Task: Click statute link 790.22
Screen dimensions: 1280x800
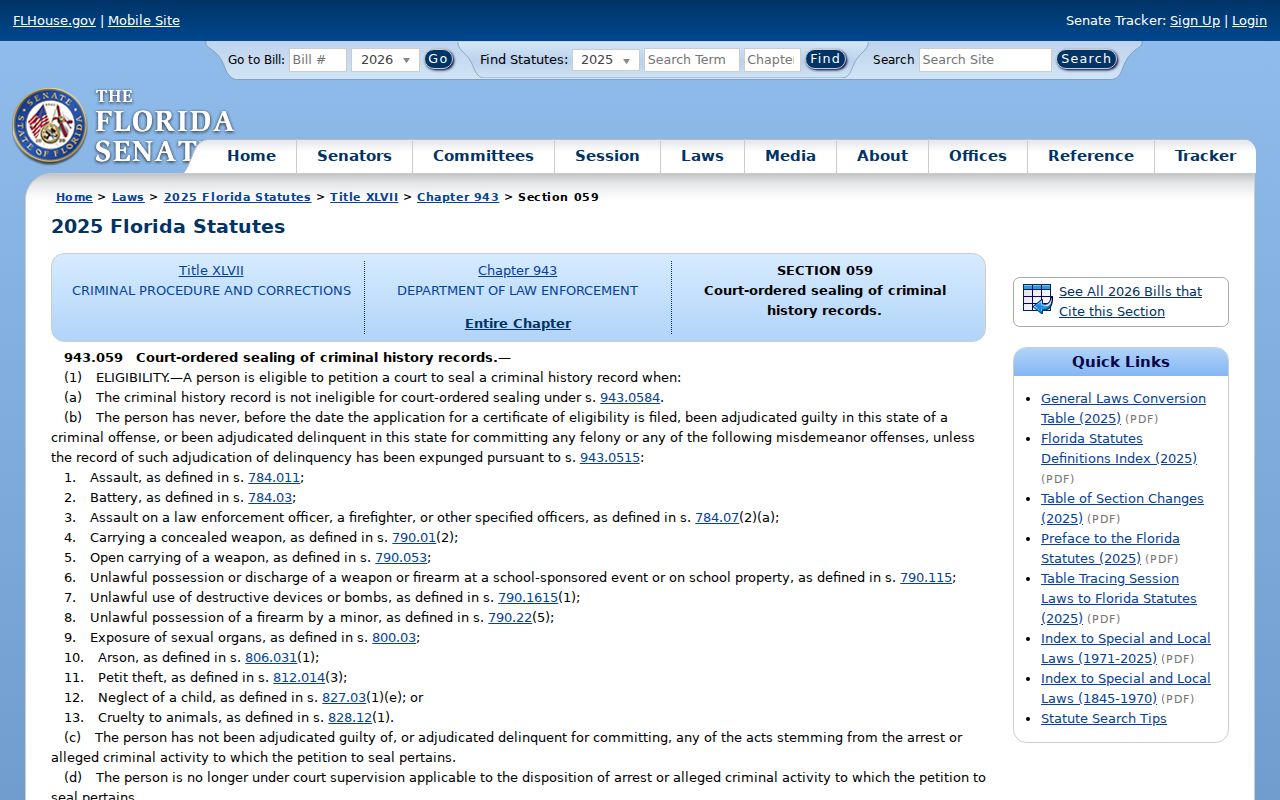Action: click(510, 618)
